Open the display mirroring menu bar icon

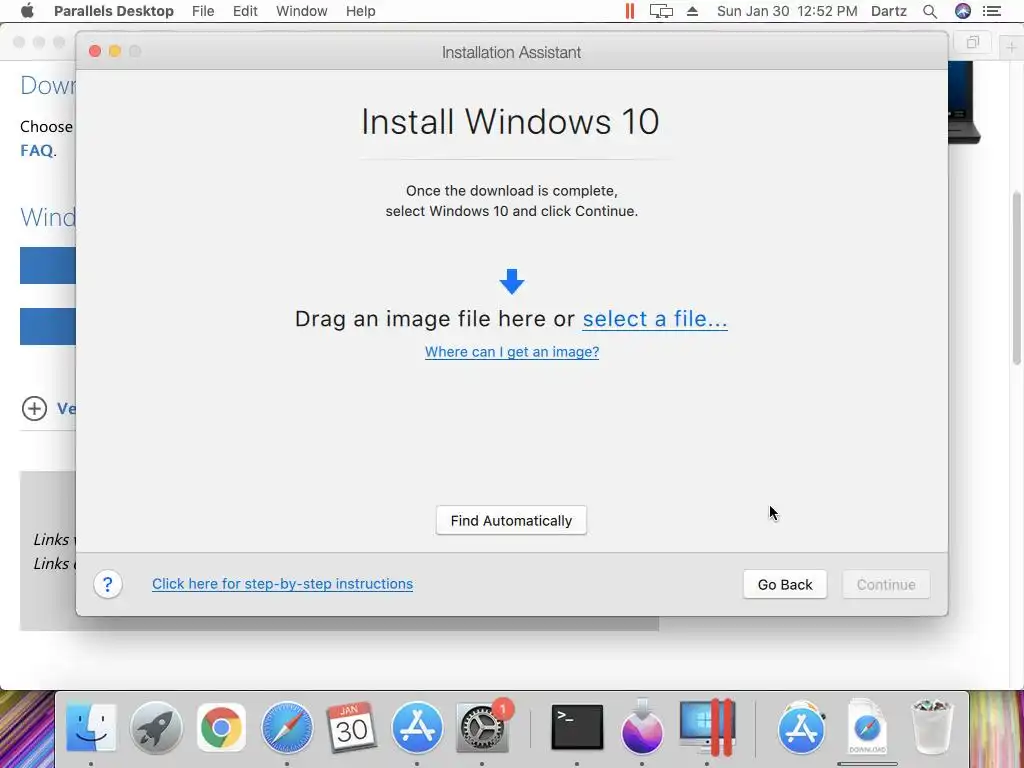tap(661, 11)
